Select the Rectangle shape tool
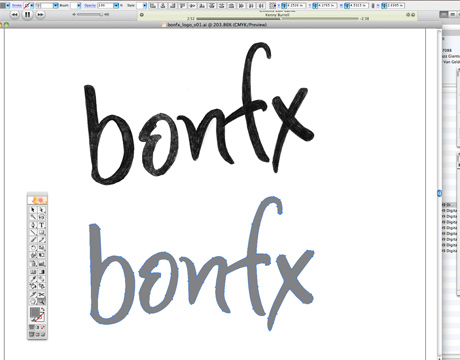The width and height of the screenshot is (460, 360). (42, 233)
